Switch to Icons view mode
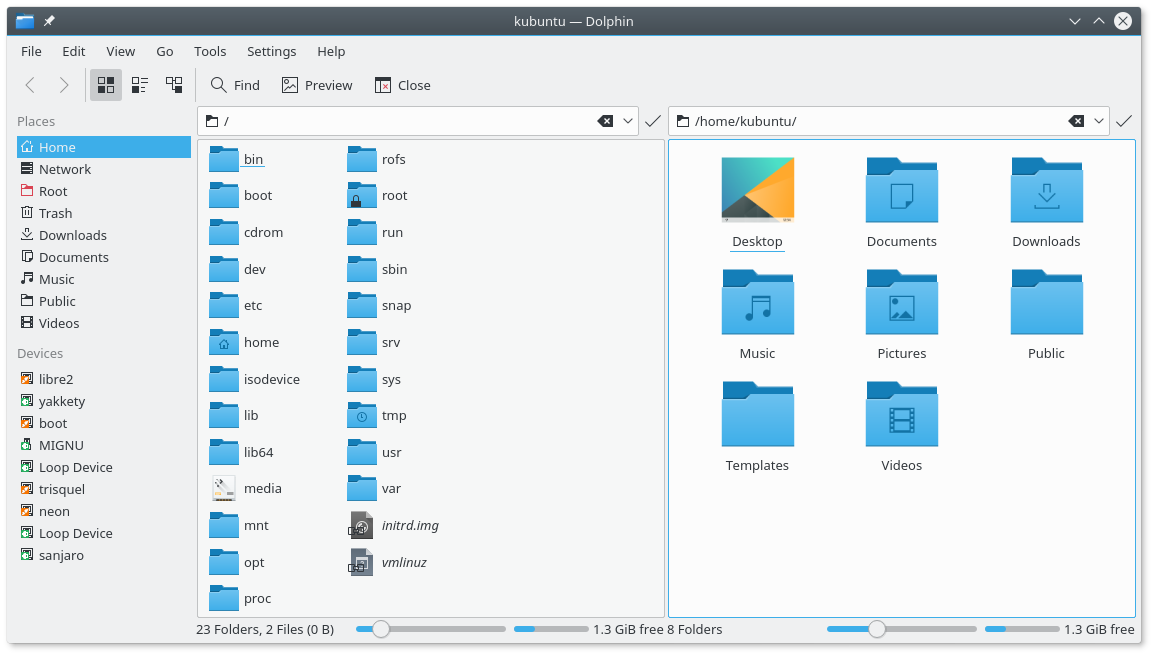Screen dimensions: 1154x656 (105, 85)
